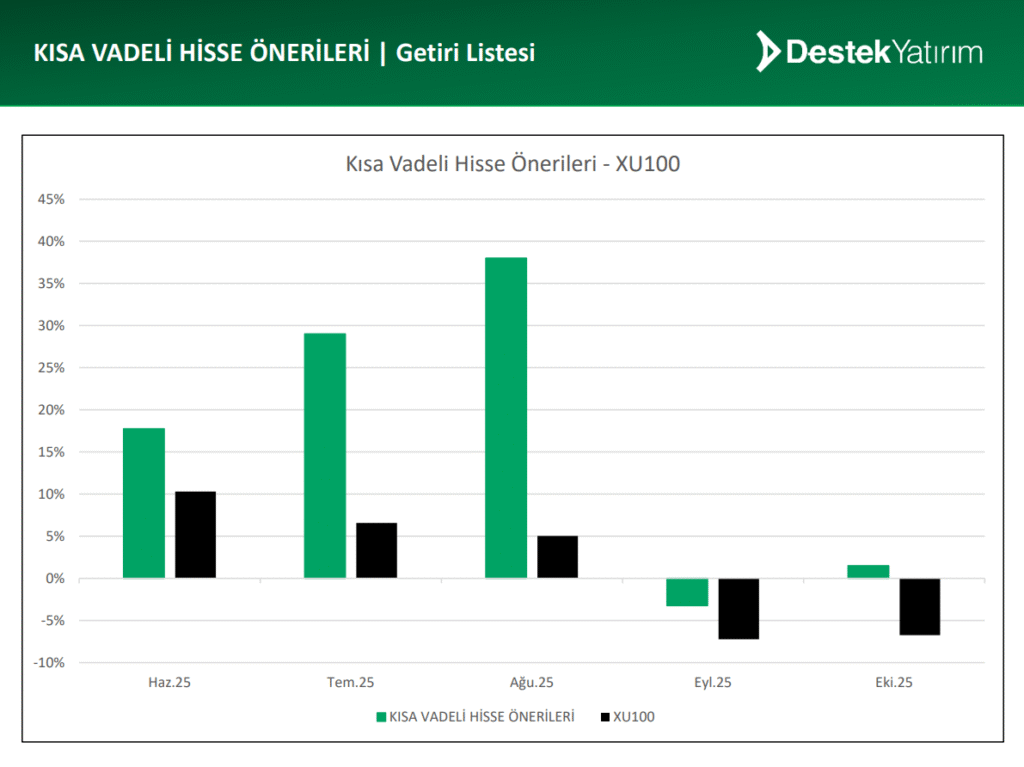Click the black XU100 bar for Haz.25
Viewport: 1024px width, 767px height.
pos(195,534)
